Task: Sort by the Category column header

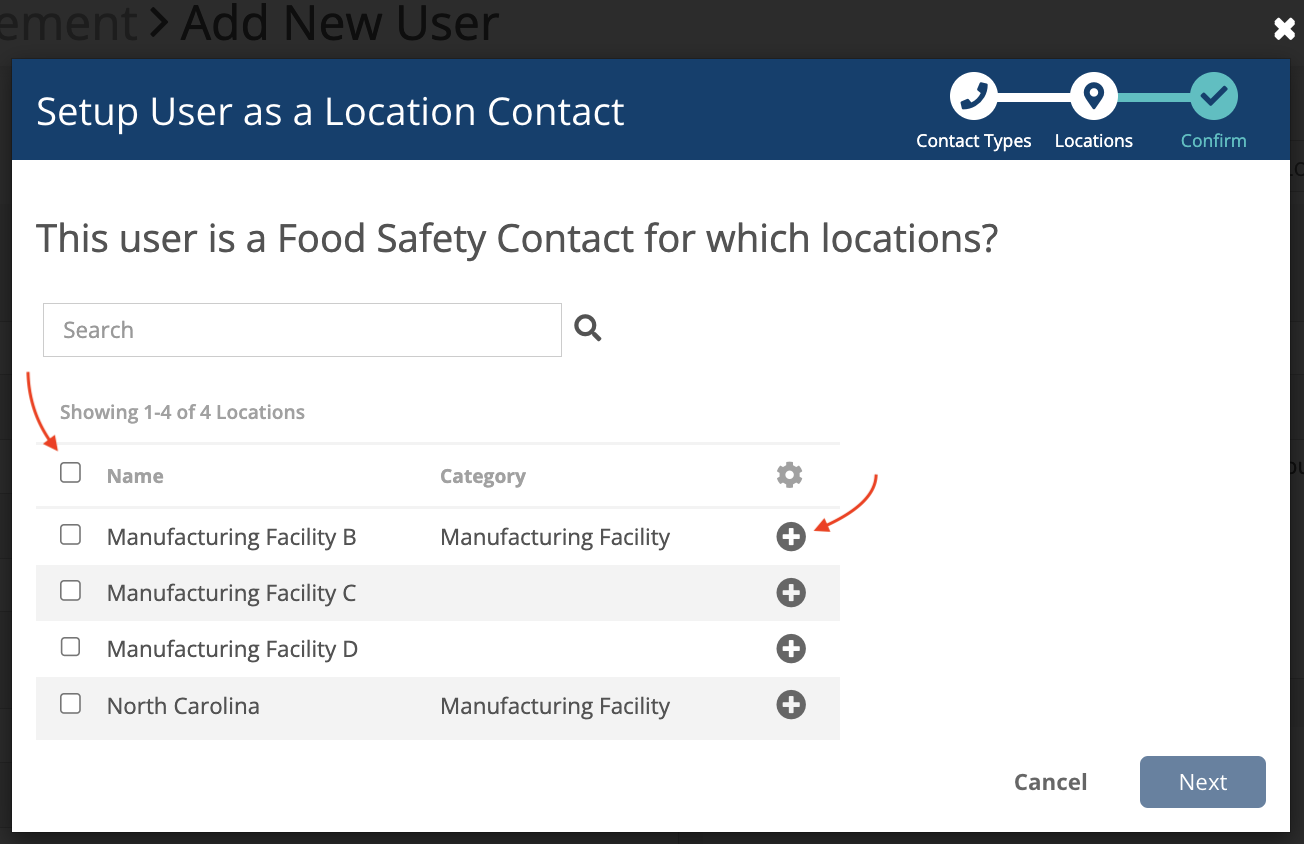Action: [x=482, y=476]
